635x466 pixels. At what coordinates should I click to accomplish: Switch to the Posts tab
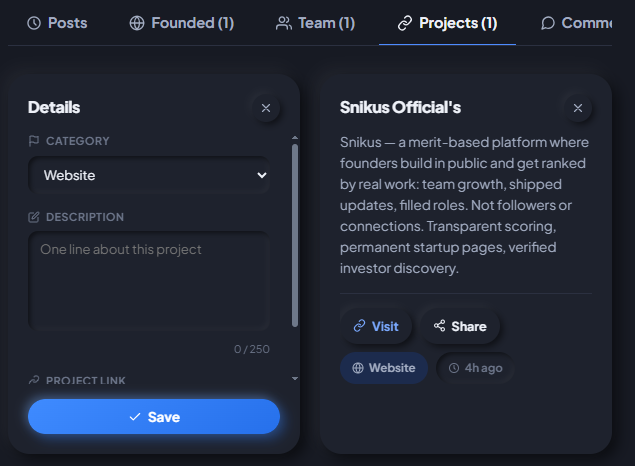(57, 23)
